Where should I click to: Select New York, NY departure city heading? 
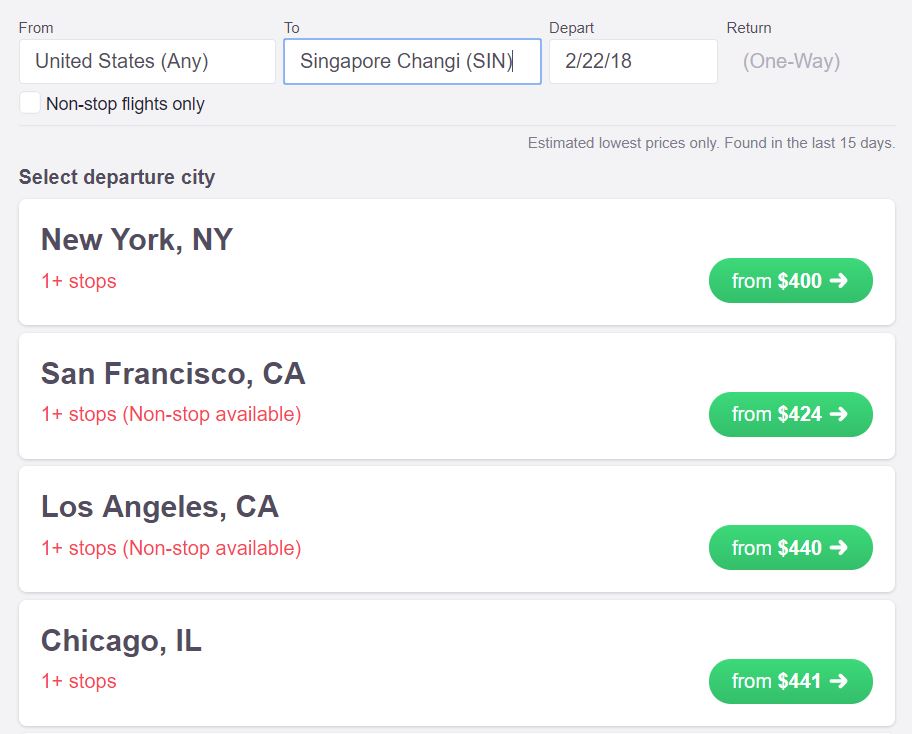(x=137, y=240)
